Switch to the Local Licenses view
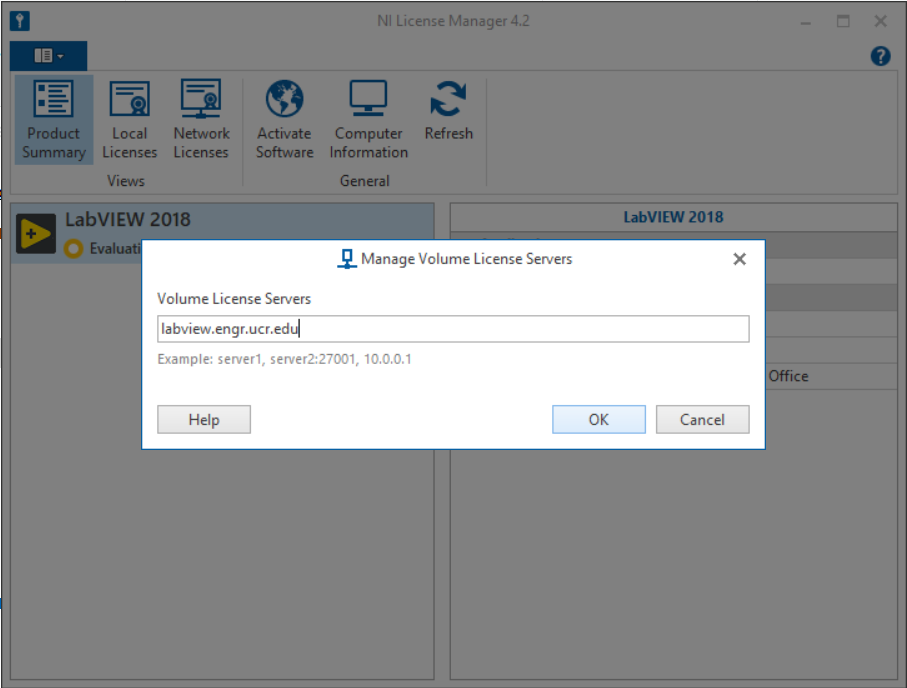Viewport: 907px width, 688px height. click(x=129, y=120)
